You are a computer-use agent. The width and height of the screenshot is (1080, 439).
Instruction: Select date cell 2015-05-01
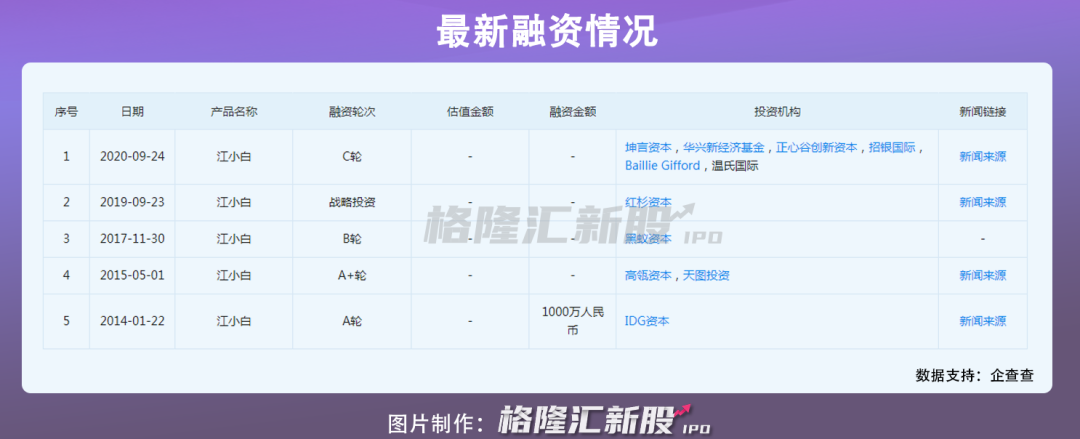(132, 275)
